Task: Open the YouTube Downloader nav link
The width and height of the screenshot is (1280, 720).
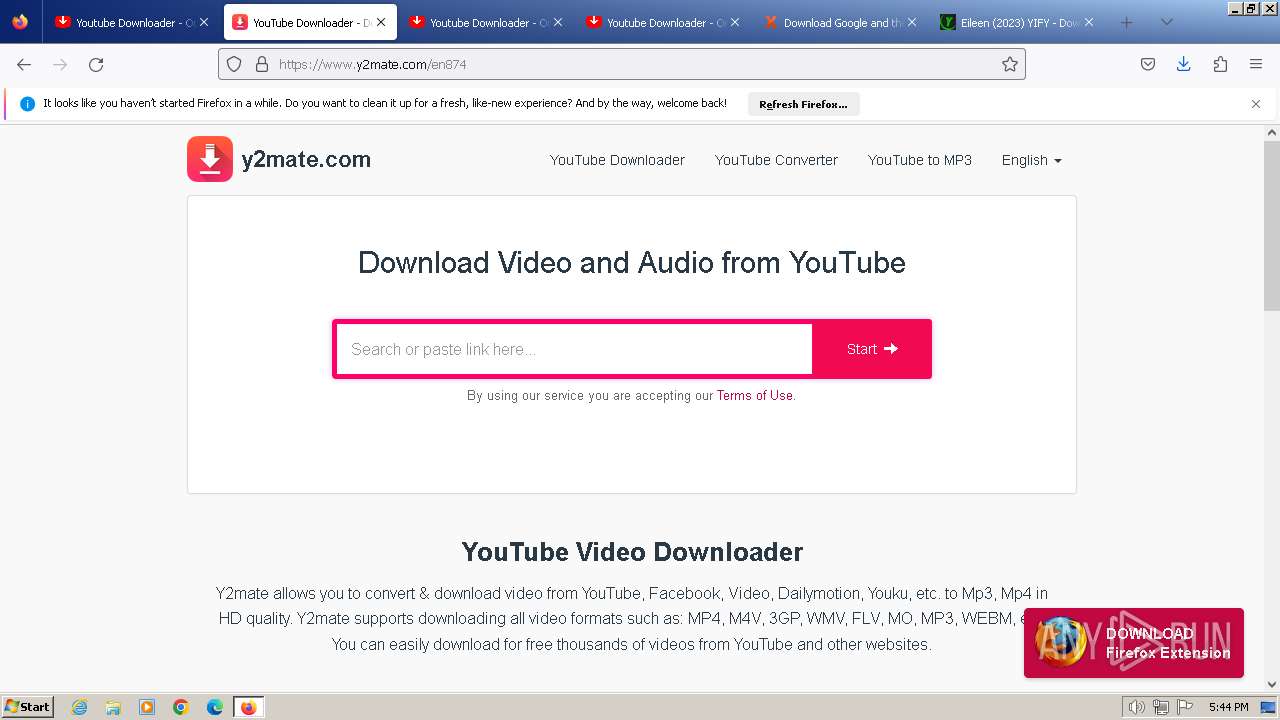Action: [x=617, y=160]
